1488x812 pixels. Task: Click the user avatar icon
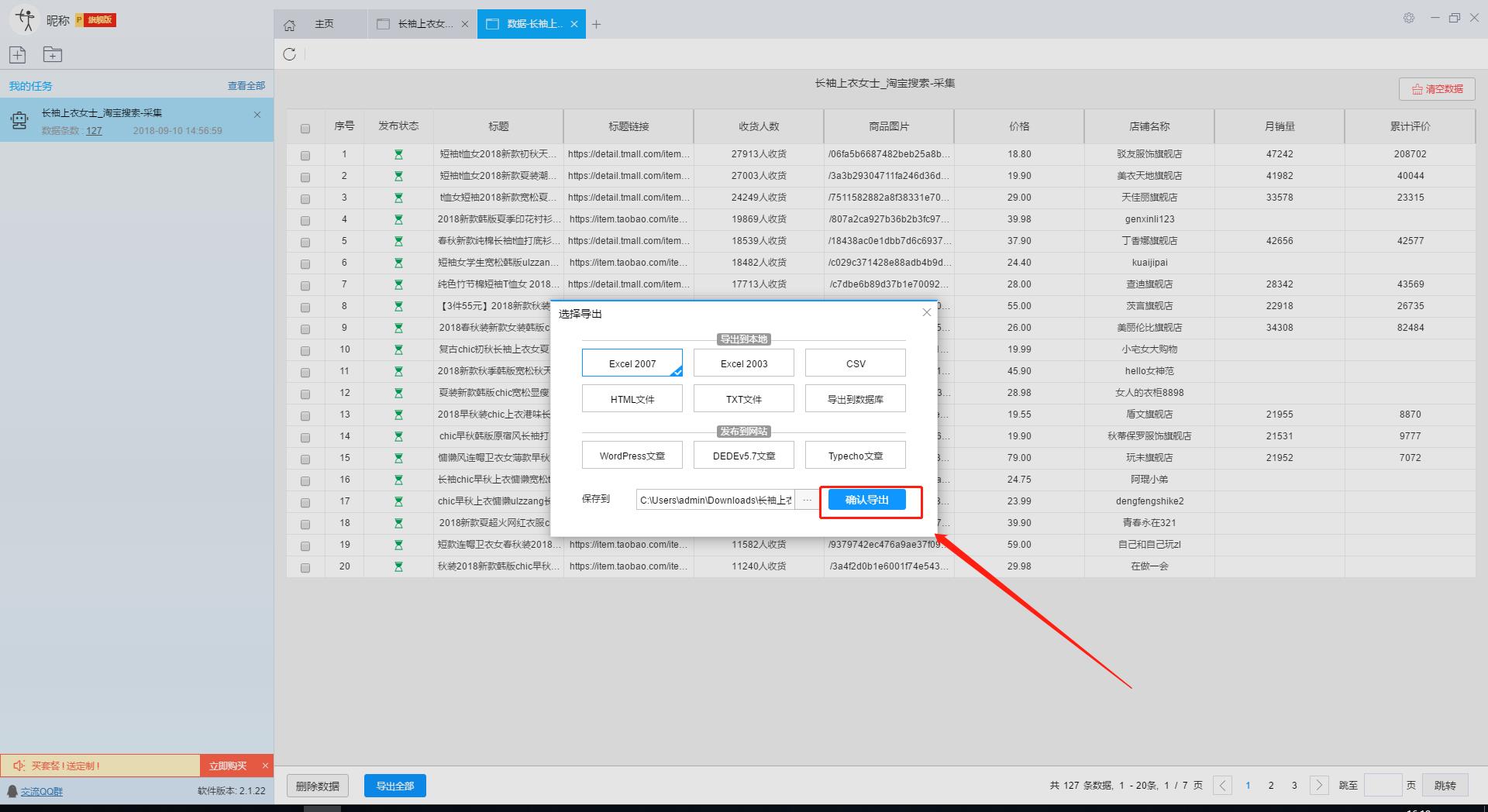(25, 19)
